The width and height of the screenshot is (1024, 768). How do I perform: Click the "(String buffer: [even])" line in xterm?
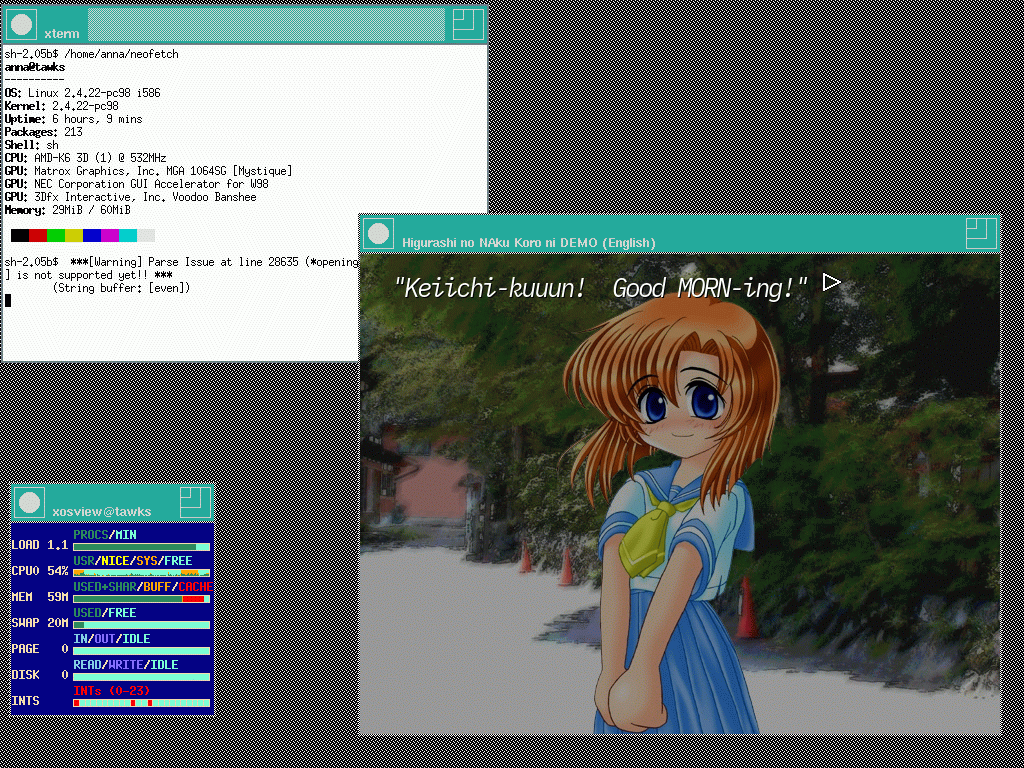pos(121,288)
